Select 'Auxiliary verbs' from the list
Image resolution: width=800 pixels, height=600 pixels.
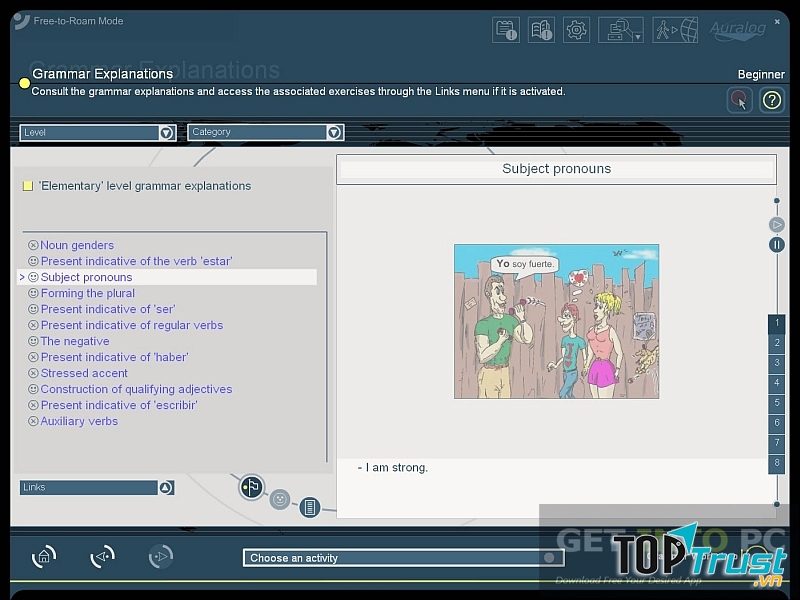(79, 421)
